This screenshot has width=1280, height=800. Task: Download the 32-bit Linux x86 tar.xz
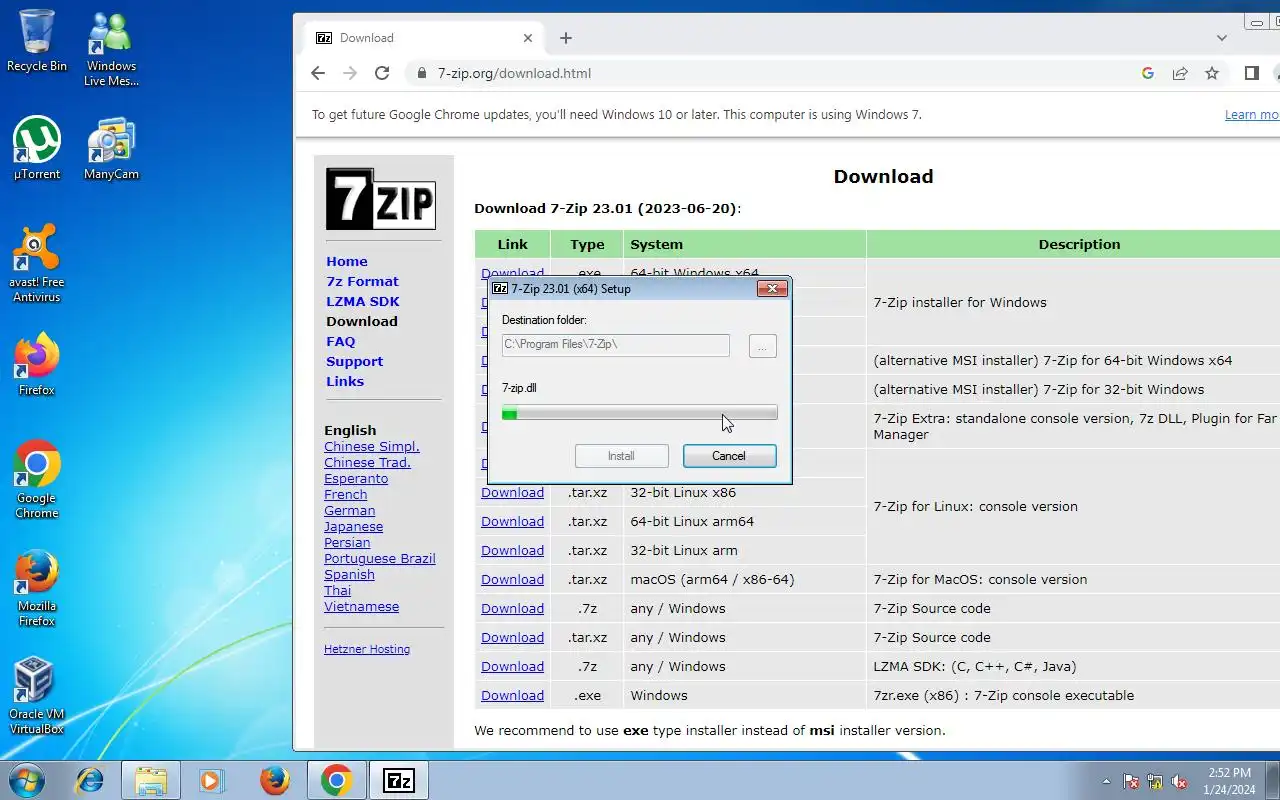(x=512, y=492)
